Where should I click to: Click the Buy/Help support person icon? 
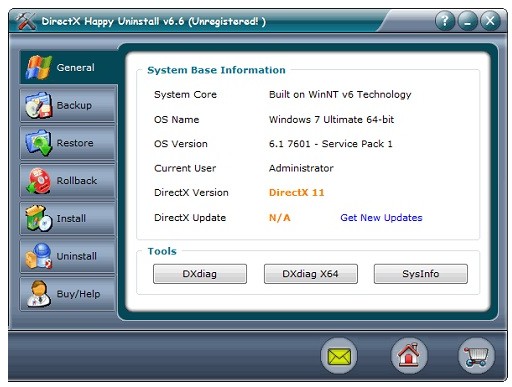39,294
